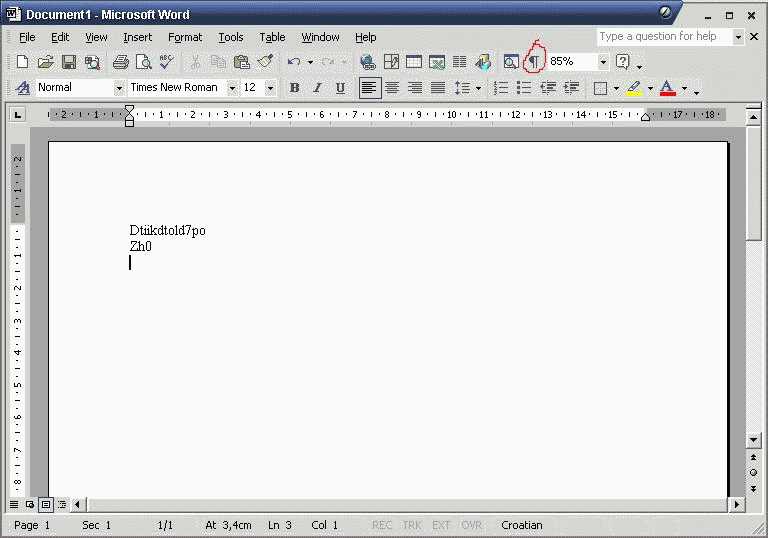Apply the red font color swatch
768x538 pixels.
667,88
